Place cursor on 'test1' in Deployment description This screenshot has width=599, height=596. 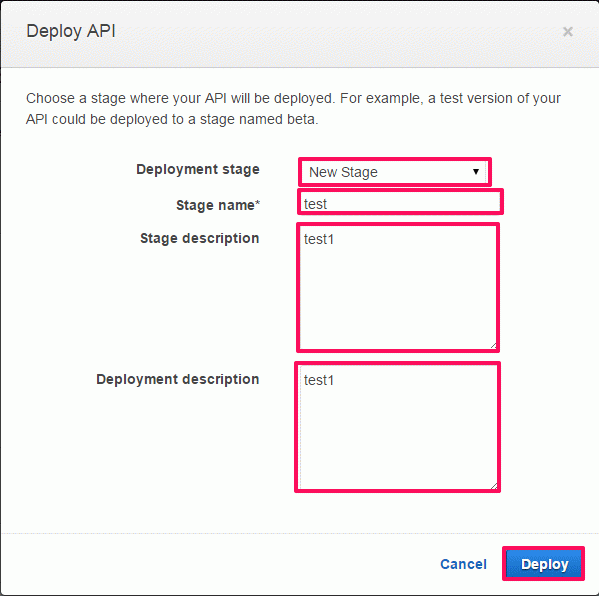click(319, 380)
